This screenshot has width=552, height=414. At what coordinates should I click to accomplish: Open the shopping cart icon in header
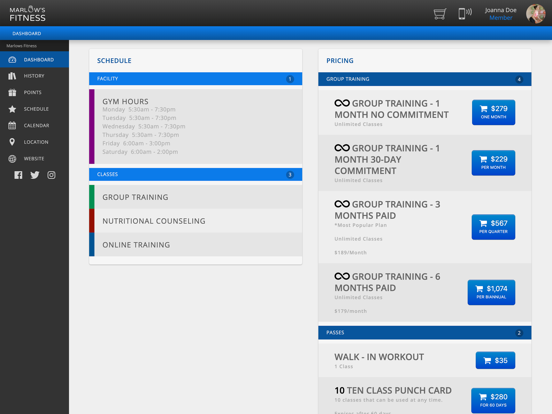pyautogui.click(x=440, y=14)
